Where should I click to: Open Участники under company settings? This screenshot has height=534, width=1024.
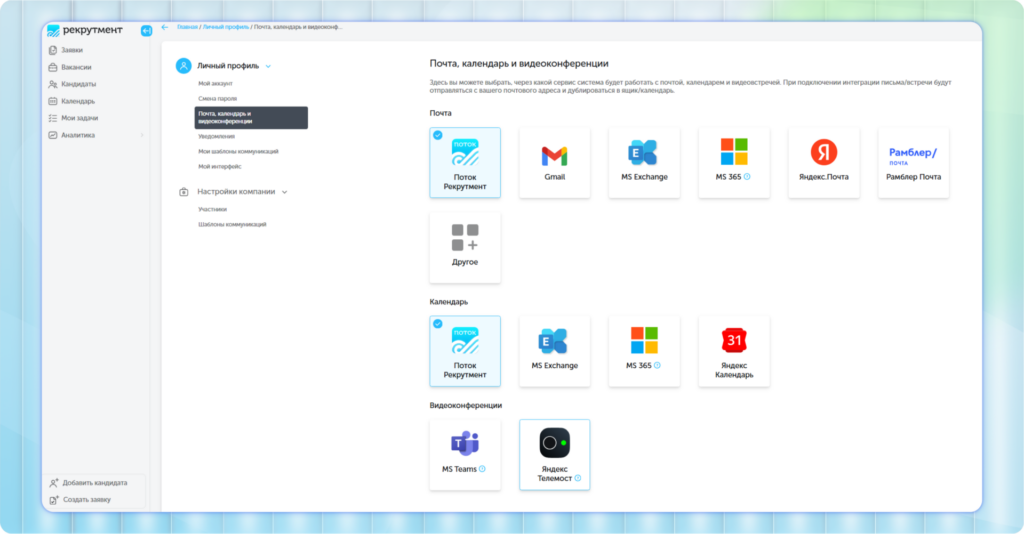212,210
